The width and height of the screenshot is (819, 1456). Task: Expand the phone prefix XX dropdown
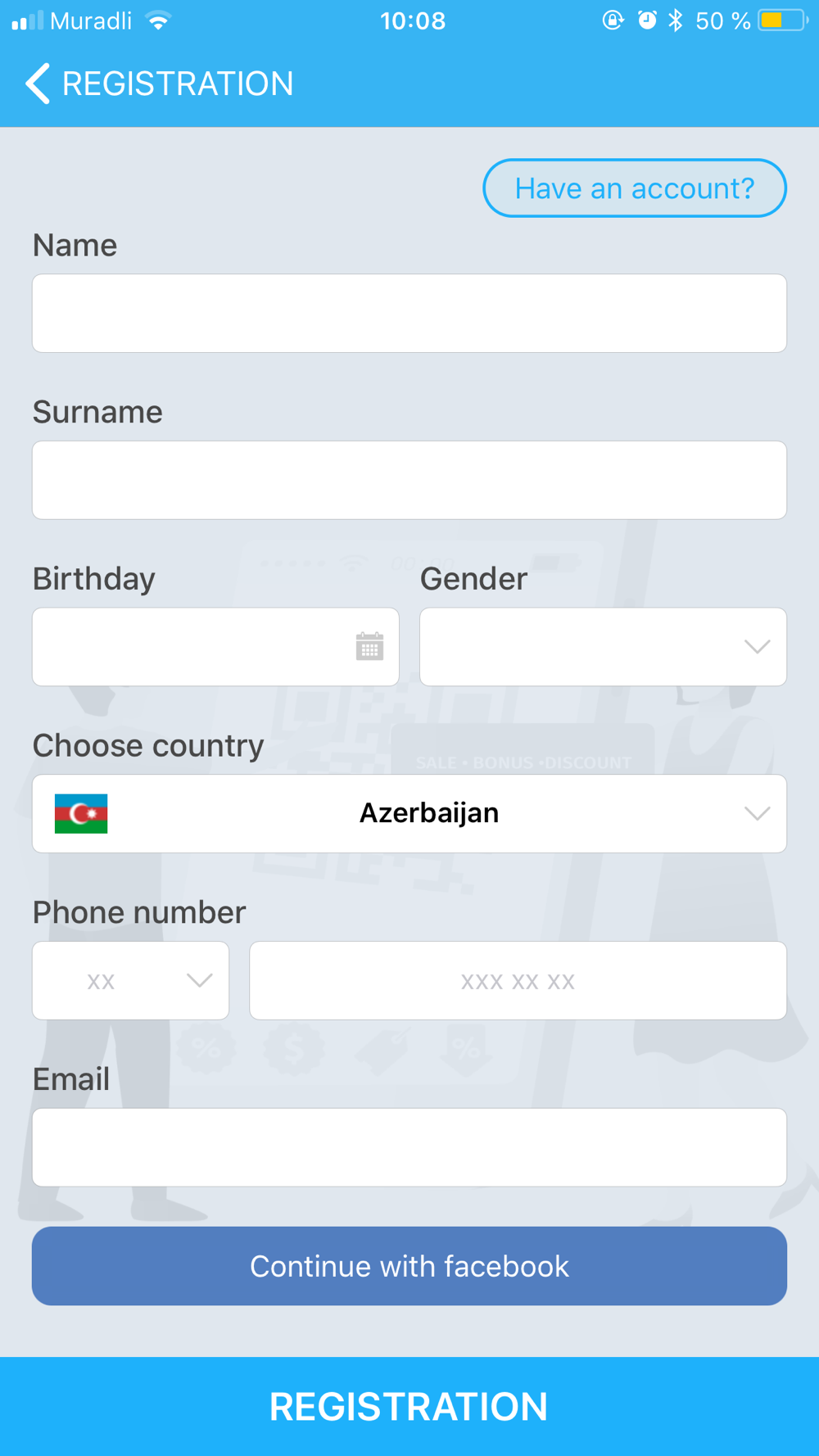(x=130, y=980)
